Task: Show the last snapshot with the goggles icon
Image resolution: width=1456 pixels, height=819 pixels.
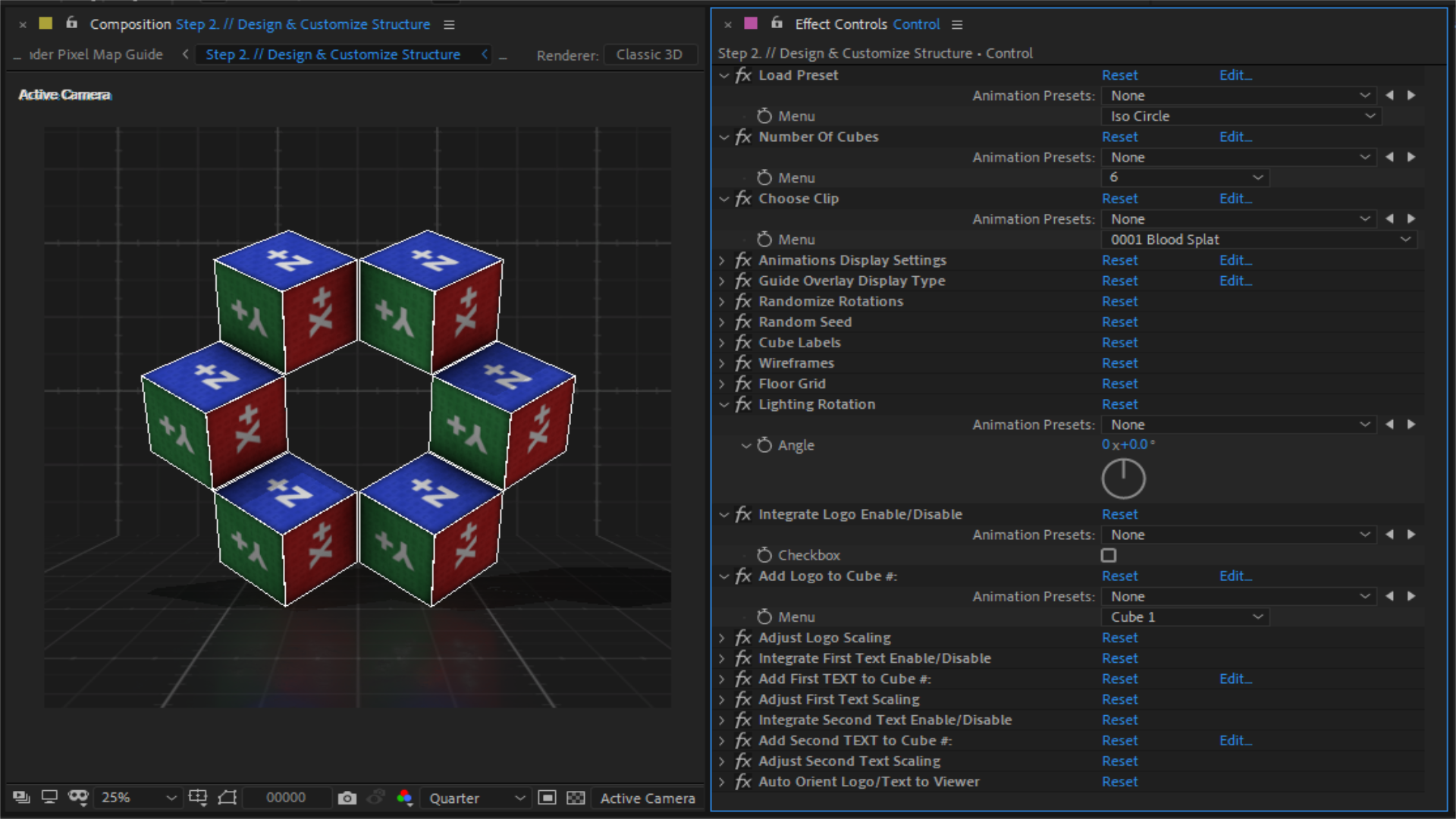Action: 375,798
